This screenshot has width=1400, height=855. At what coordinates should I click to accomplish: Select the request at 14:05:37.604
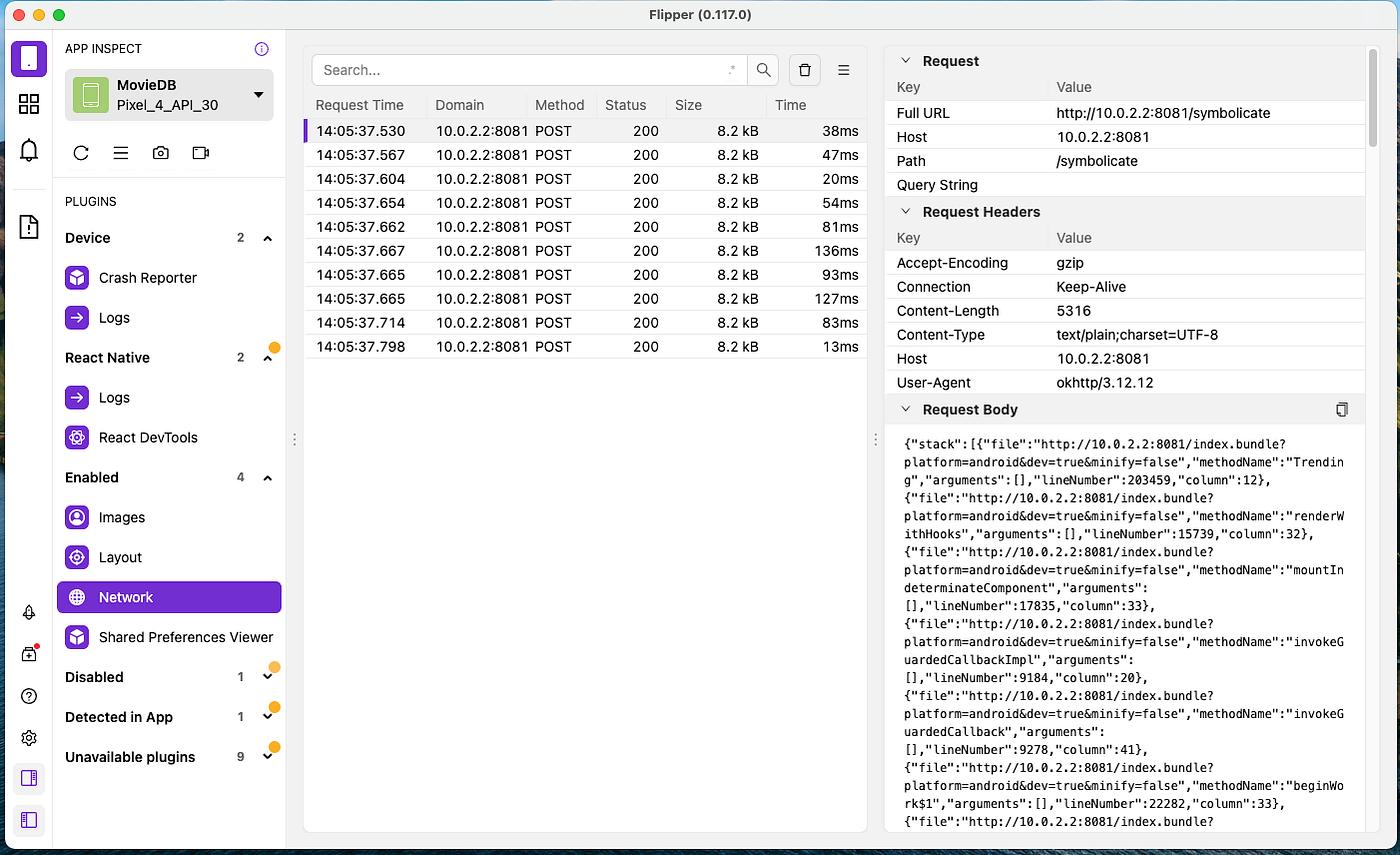point(586,179)
